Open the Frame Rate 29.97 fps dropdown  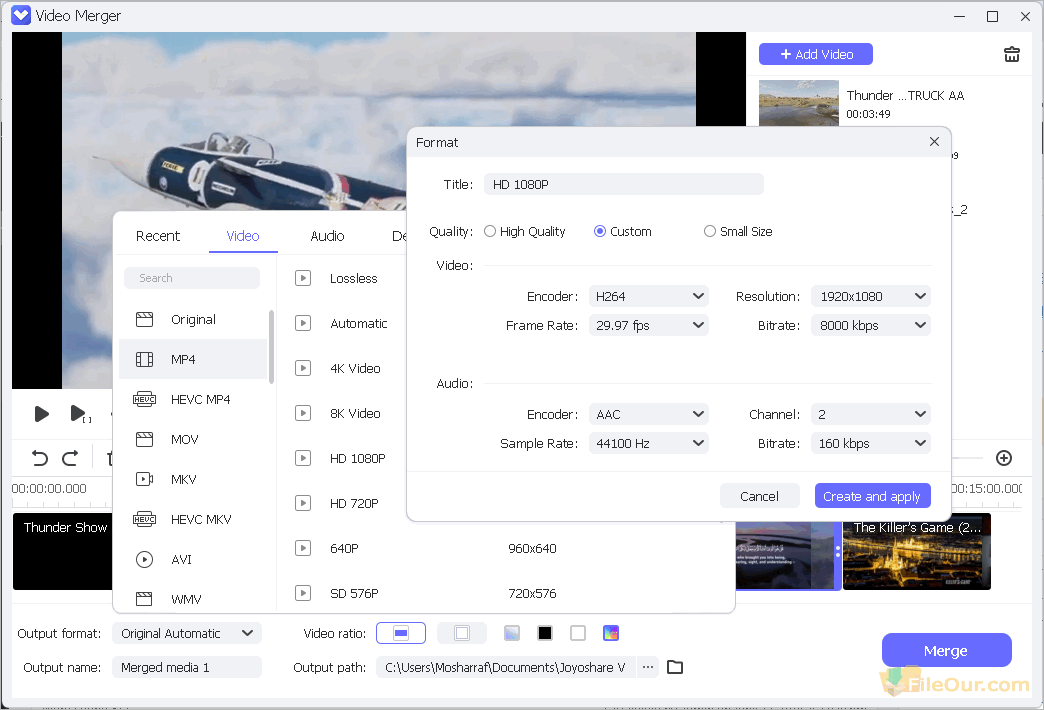pyautogui.click(x=648, y=325)
